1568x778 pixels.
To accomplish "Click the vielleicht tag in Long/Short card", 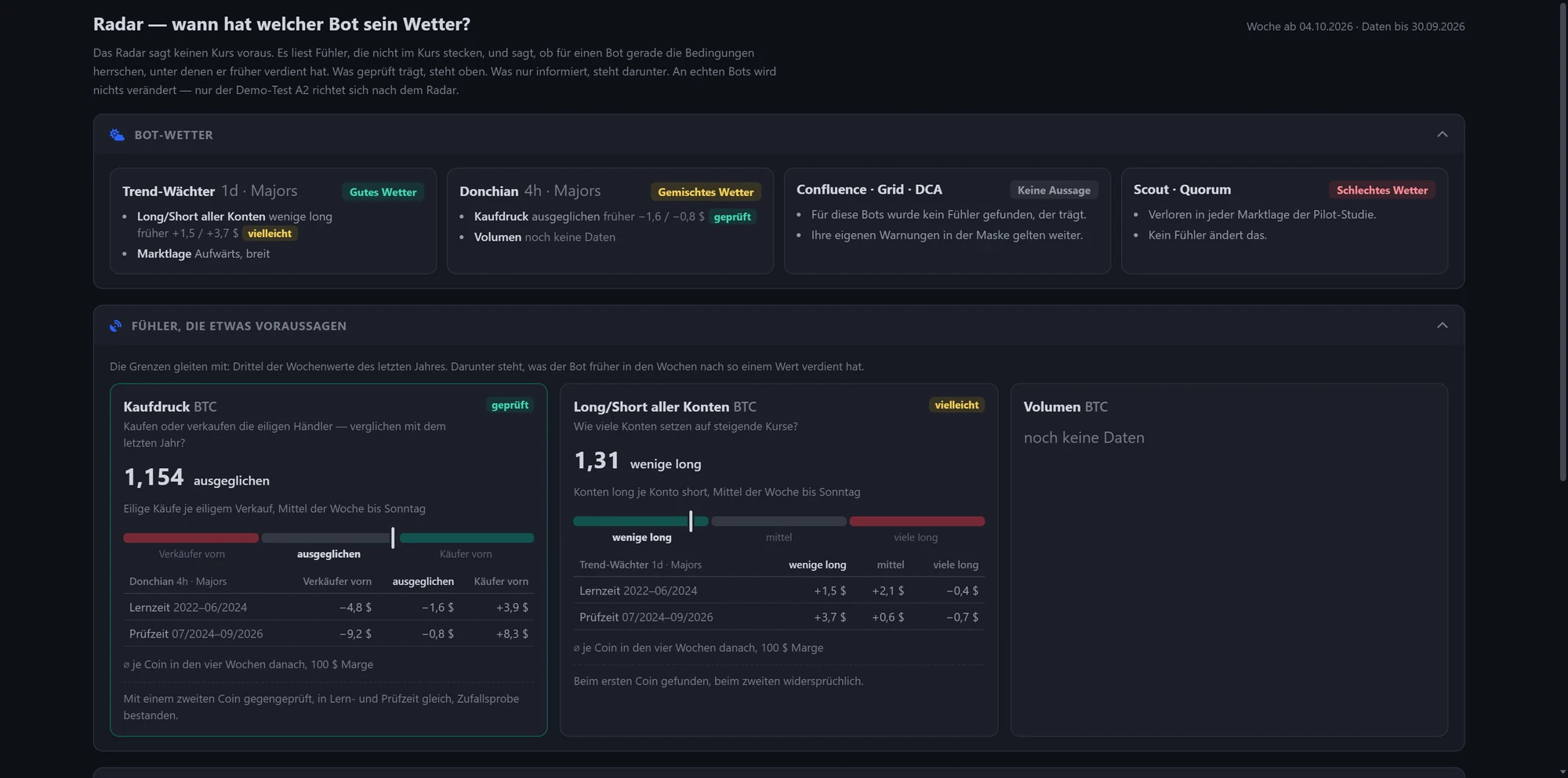I will 956,405.
